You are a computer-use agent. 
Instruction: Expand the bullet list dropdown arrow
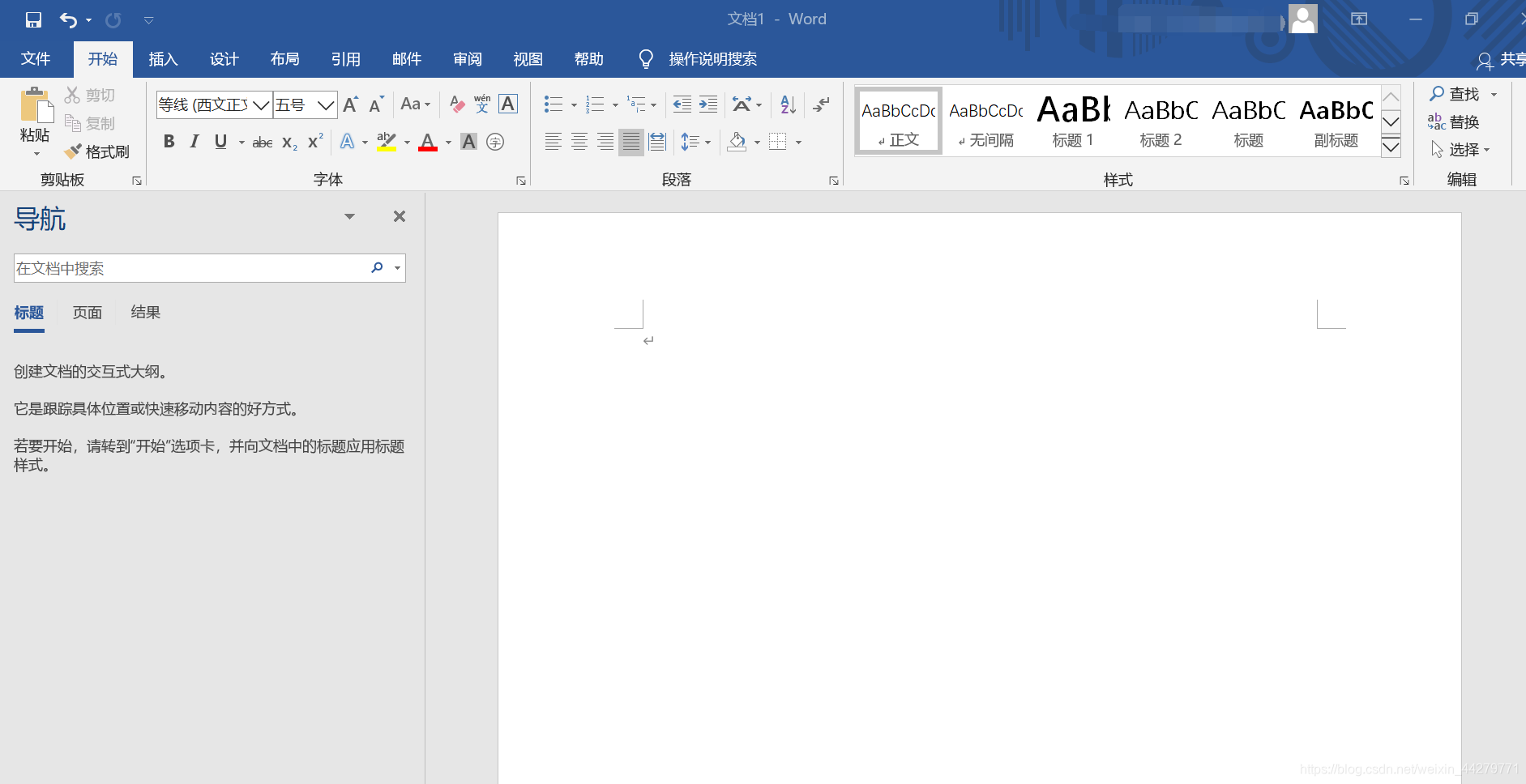(x=574, y=105)
